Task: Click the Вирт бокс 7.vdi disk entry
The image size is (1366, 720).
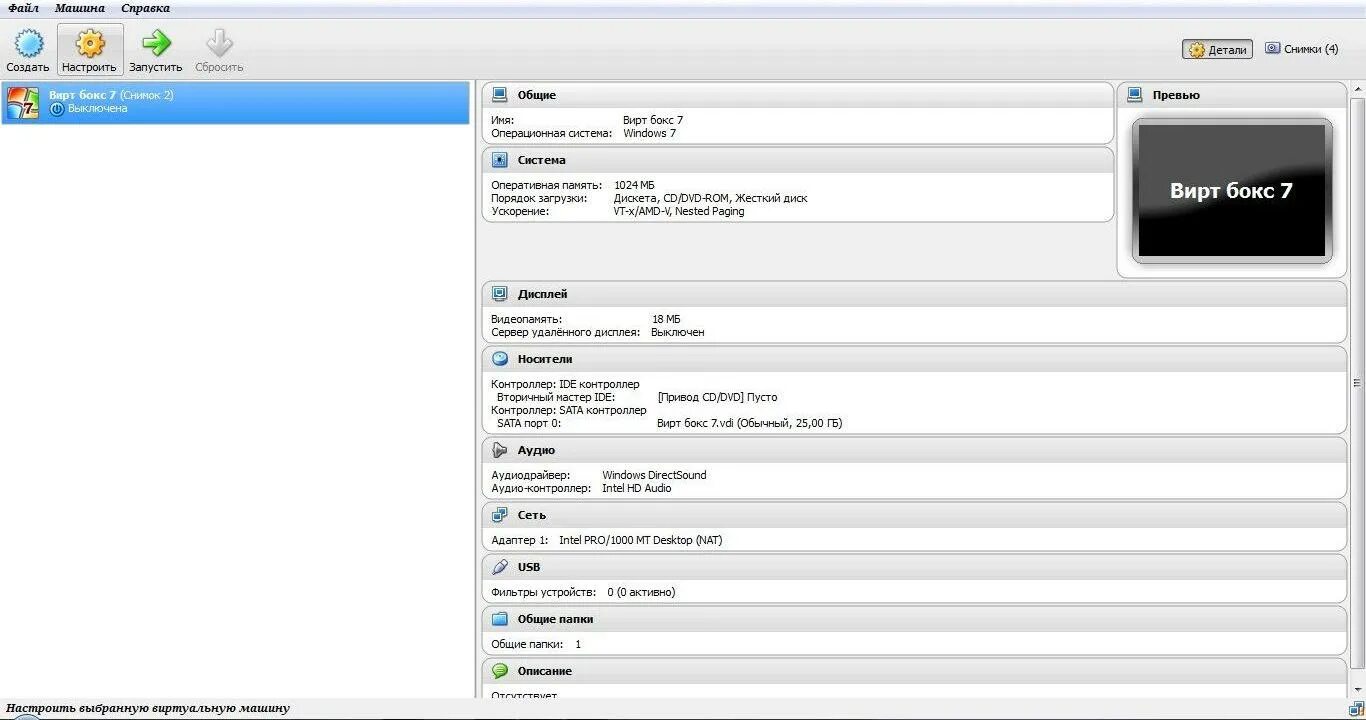Action: tap(750, 423)
